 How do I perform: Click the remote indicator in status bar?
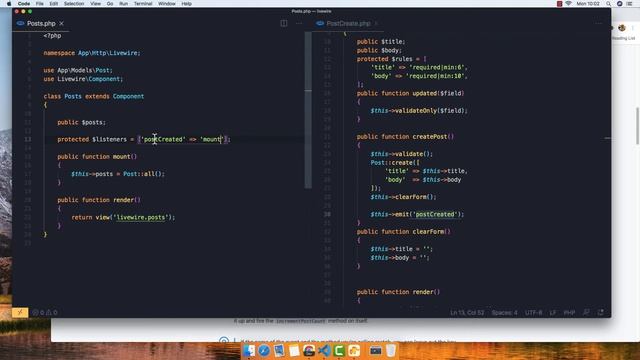(x=20, y=313)
